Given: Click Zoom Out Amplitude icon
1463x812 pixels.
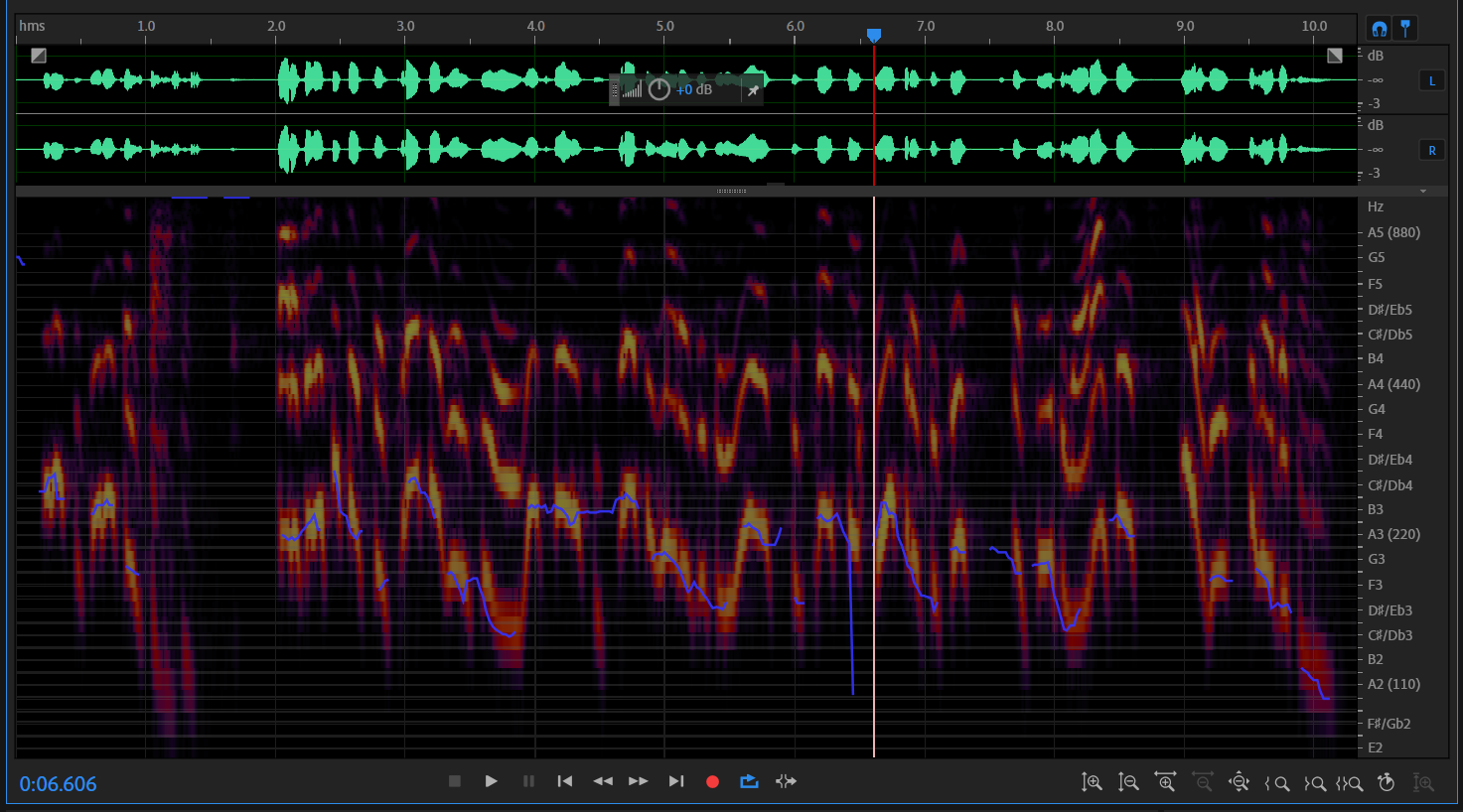Looking at the screenshot, I should click(1128, 782).
